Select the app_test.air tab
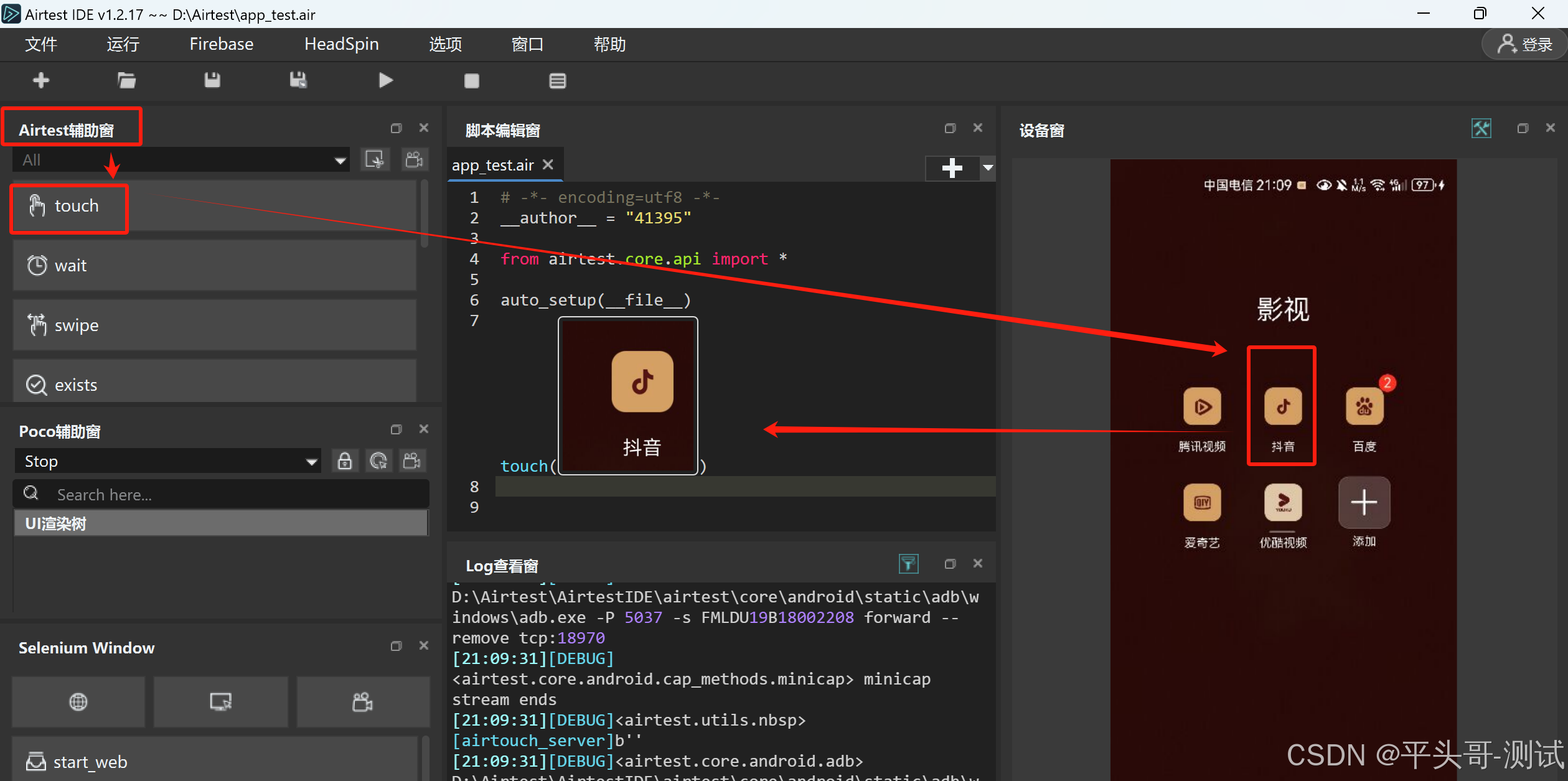The width and height of the screenshot is (1568, 781). click(x=493, y=165)
